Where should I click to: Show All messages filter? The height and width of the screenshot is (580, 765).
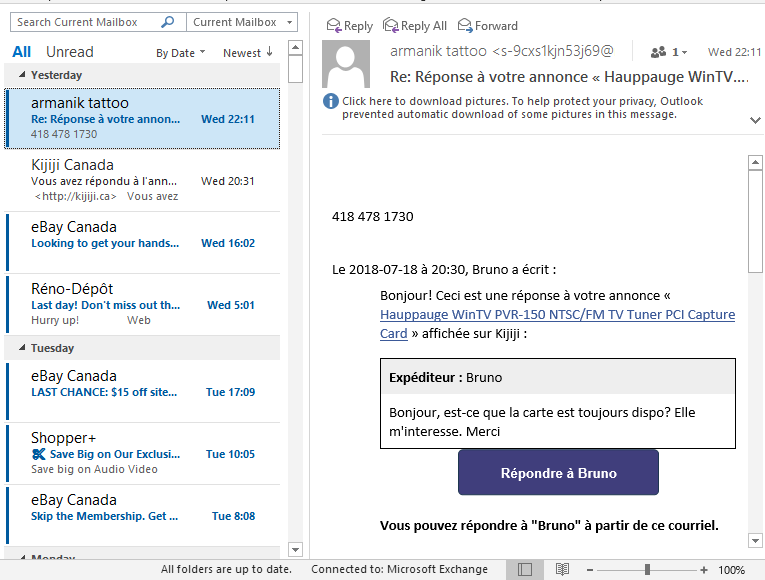point(21,52)
